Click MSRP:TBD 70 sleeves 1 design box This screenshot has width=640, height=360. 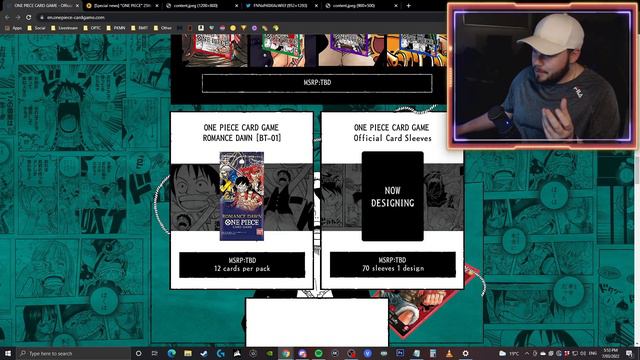393,264
